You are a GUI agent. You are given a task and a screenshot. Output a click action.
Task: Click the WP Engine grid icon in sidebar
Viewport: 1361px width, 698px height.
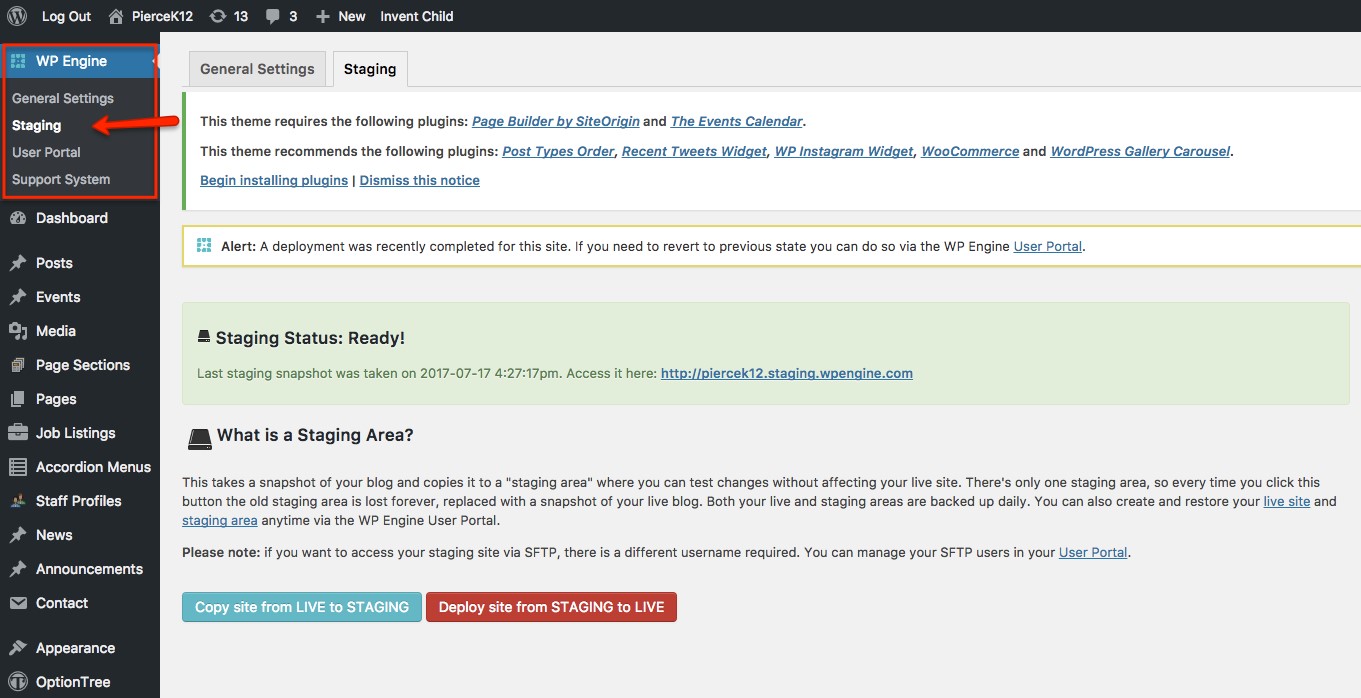[x=18, y=61]
